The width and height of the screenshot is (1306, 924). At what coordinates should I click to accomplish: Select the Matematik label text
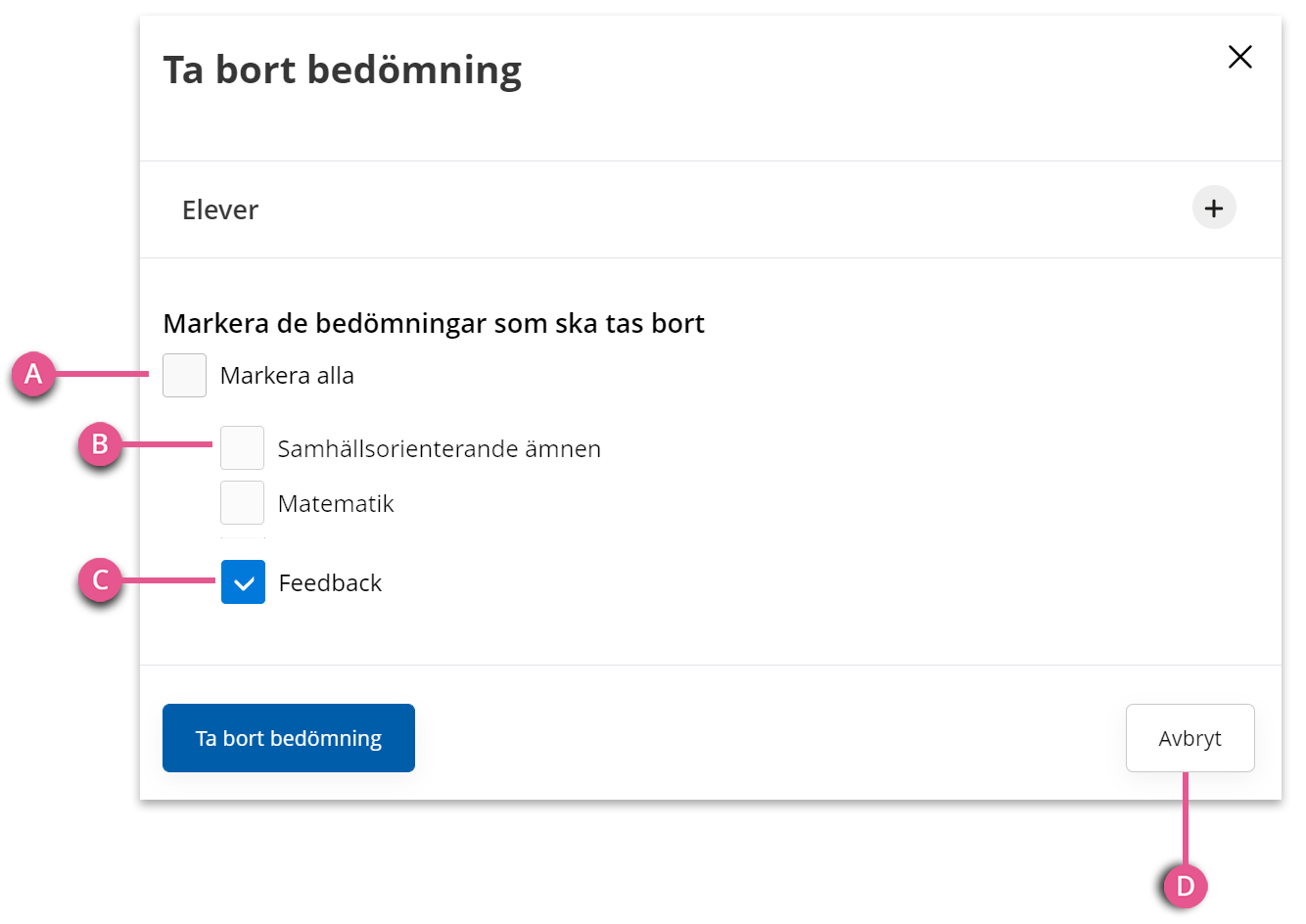pos(336,504)
